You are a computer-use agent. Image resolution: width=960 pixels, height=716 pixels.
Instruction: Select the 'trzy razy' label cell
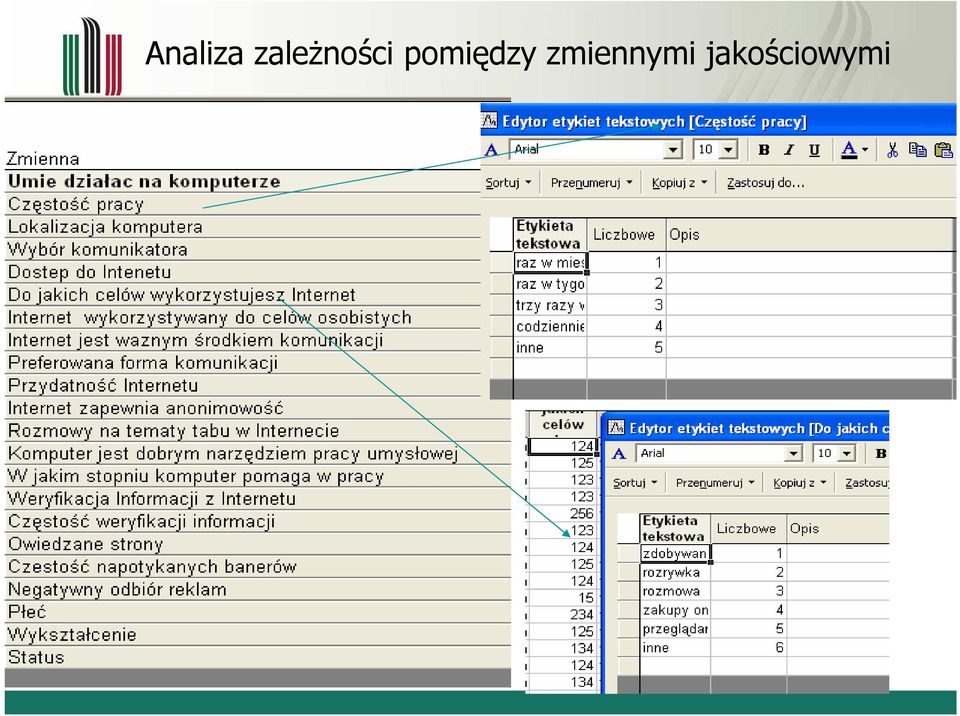click(550, 305)
